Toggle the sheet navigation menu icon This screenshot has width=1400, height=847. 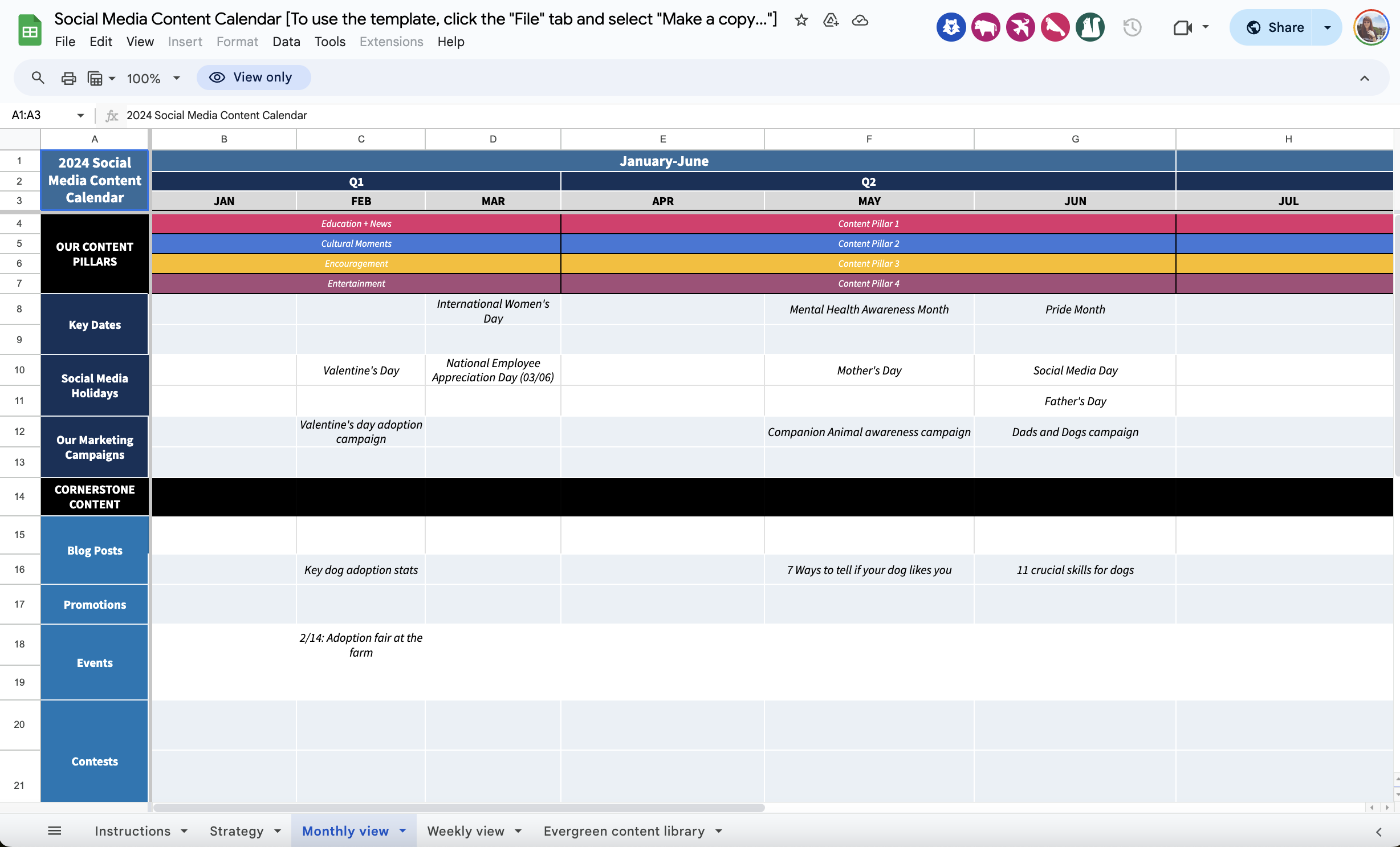tap(54, 831)
